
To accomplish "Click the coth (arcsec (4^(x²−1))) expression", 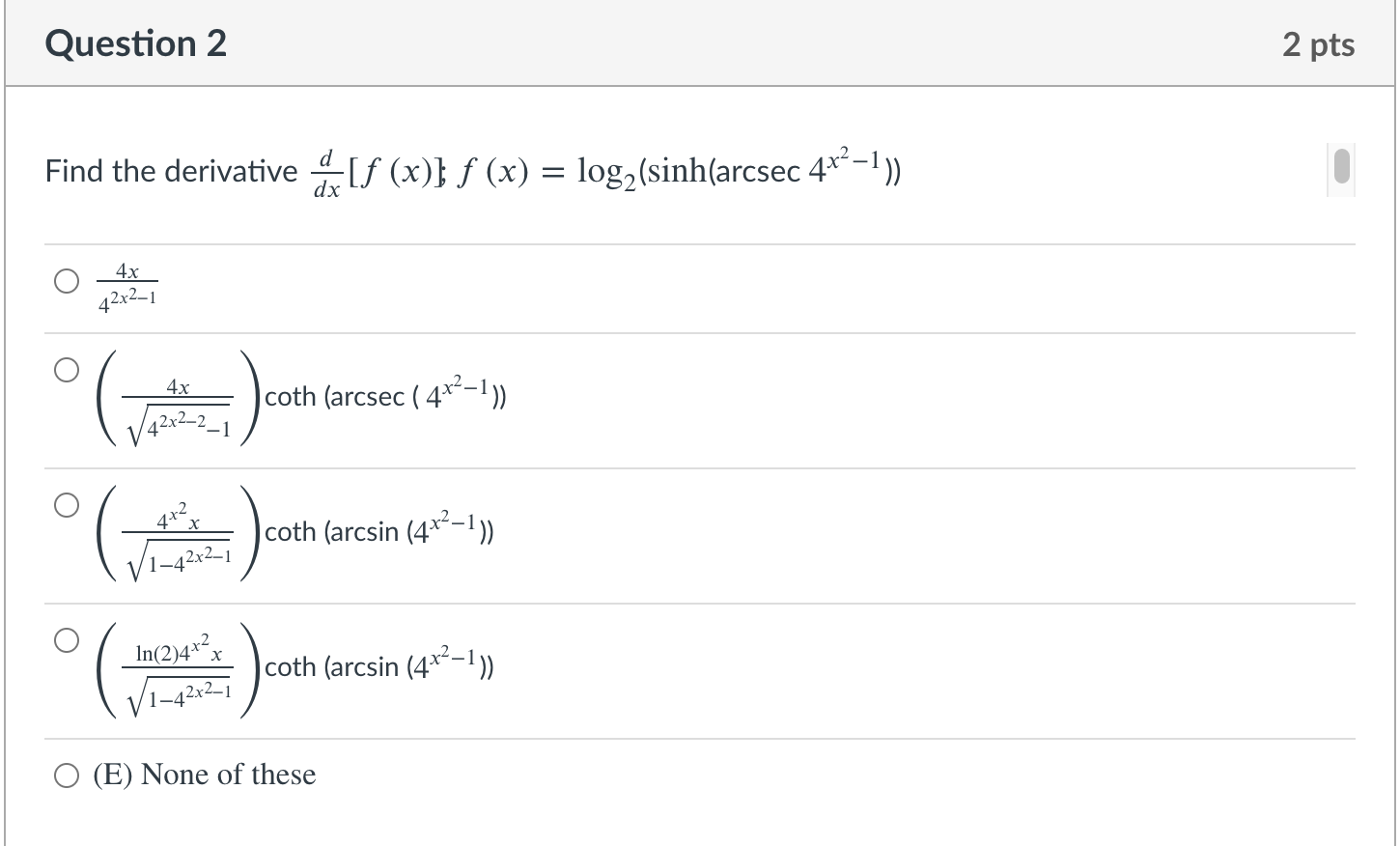I will pos(385,395).
